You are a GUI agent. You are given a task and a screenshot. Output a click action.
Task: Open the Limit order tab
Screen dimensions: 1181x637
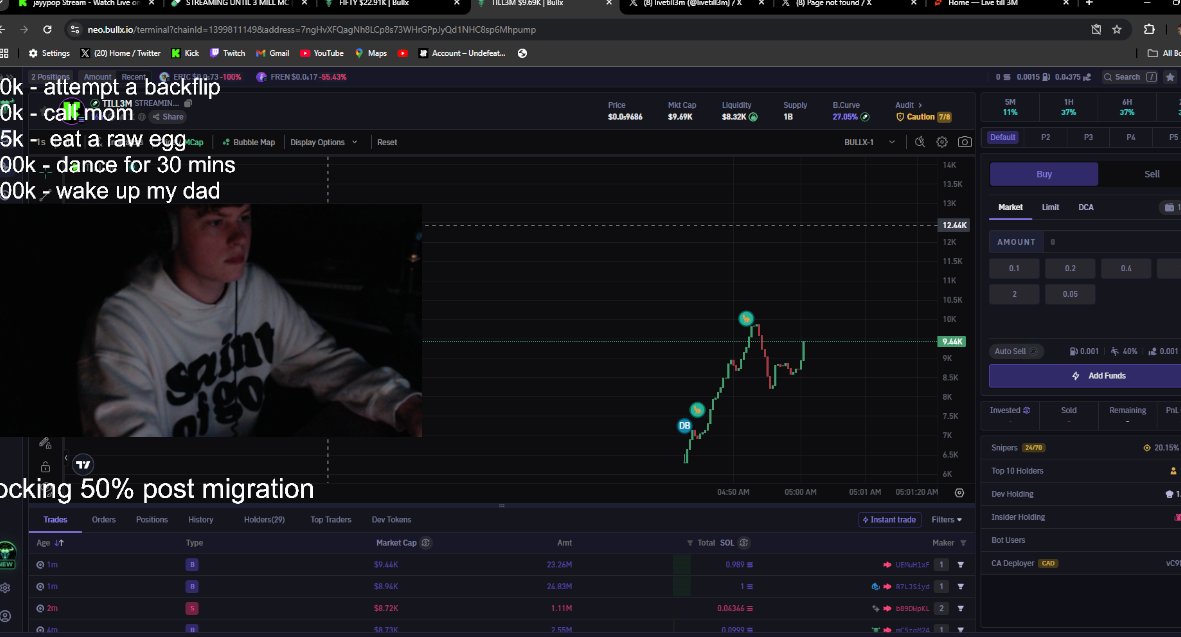coord(1050,207)
